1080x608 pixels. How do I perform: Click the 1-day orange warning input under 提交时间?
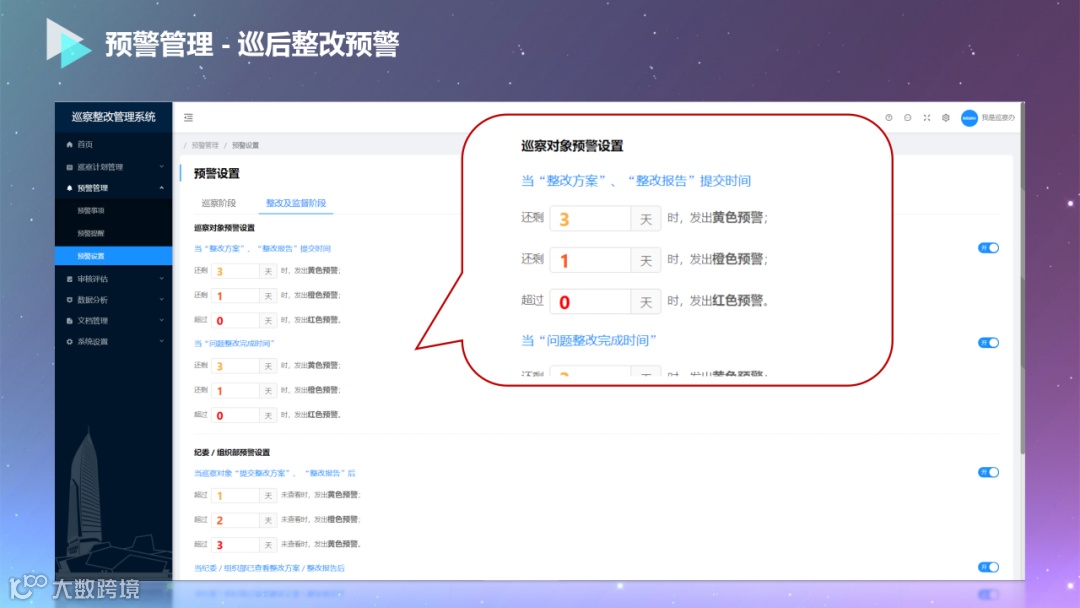click(235, 296)
